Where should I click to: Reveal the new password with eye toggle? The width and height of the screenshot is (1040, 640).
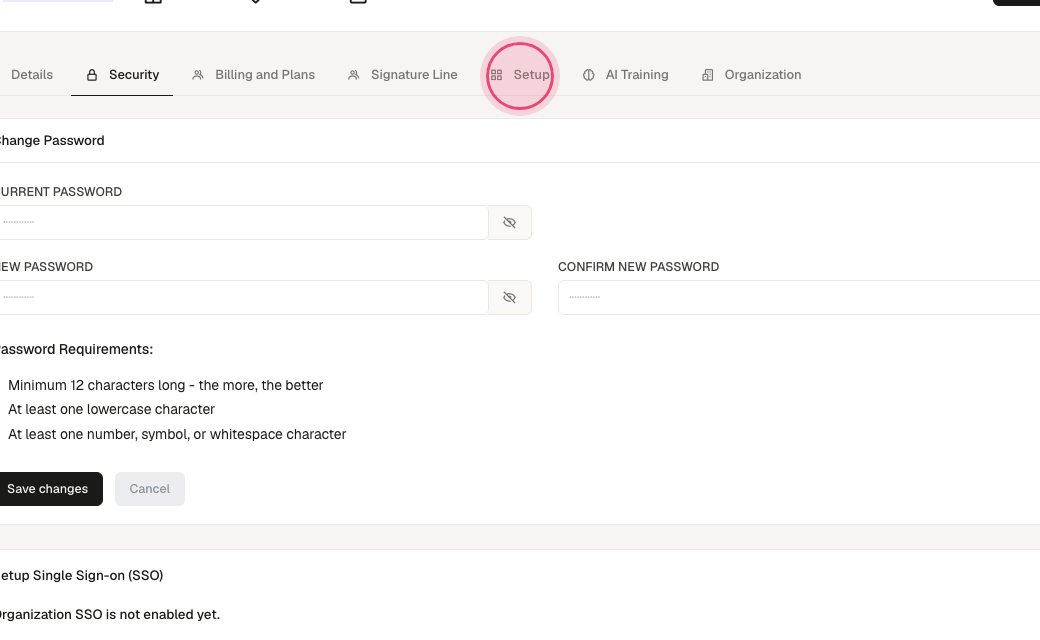[509, 298]
